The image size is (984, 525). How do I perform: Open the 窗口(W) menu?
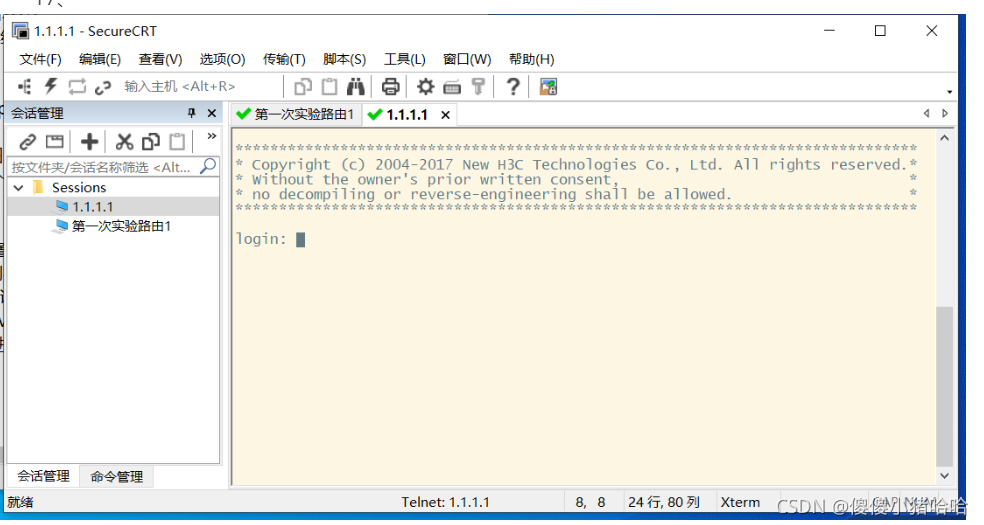(x=467, y=59)
